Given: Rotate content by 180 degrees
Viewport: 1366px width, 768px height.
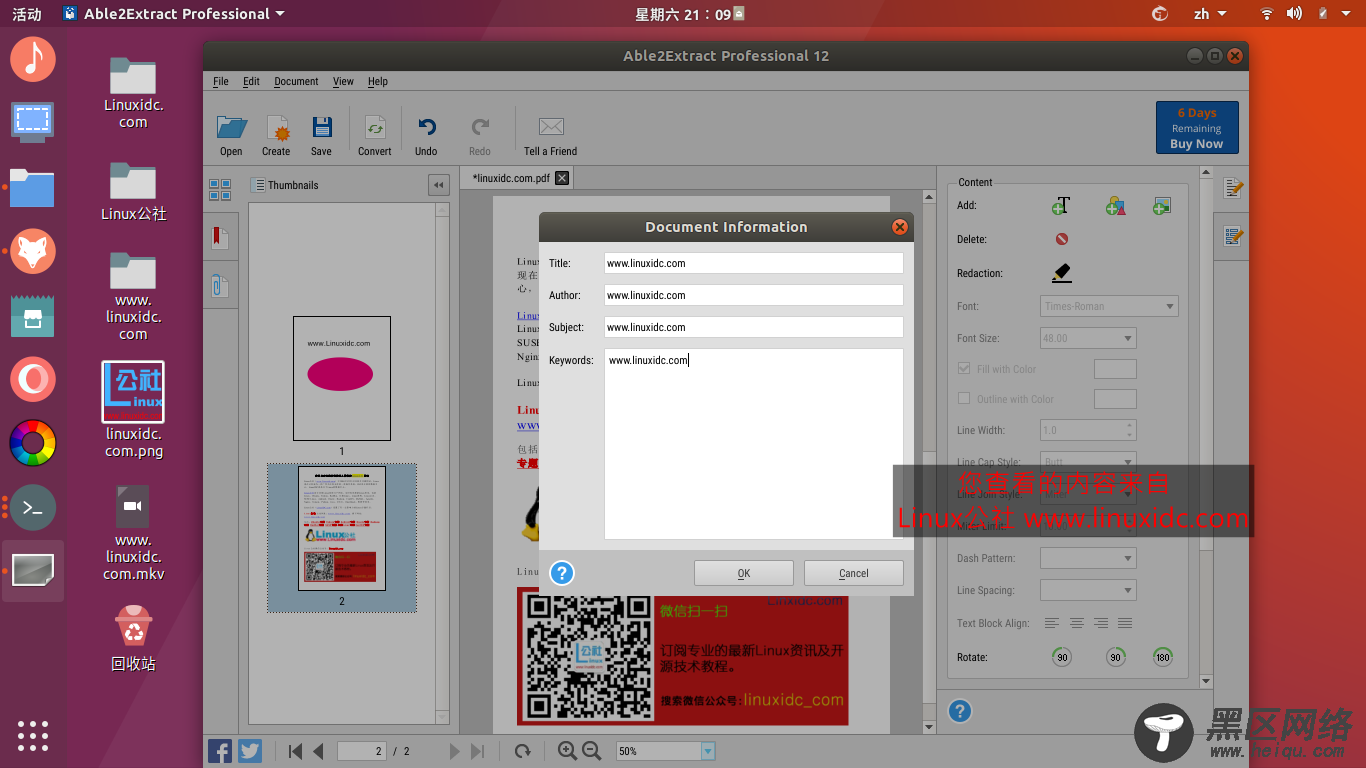Looking at the screenshot, I should click(x=1162, y=657).
